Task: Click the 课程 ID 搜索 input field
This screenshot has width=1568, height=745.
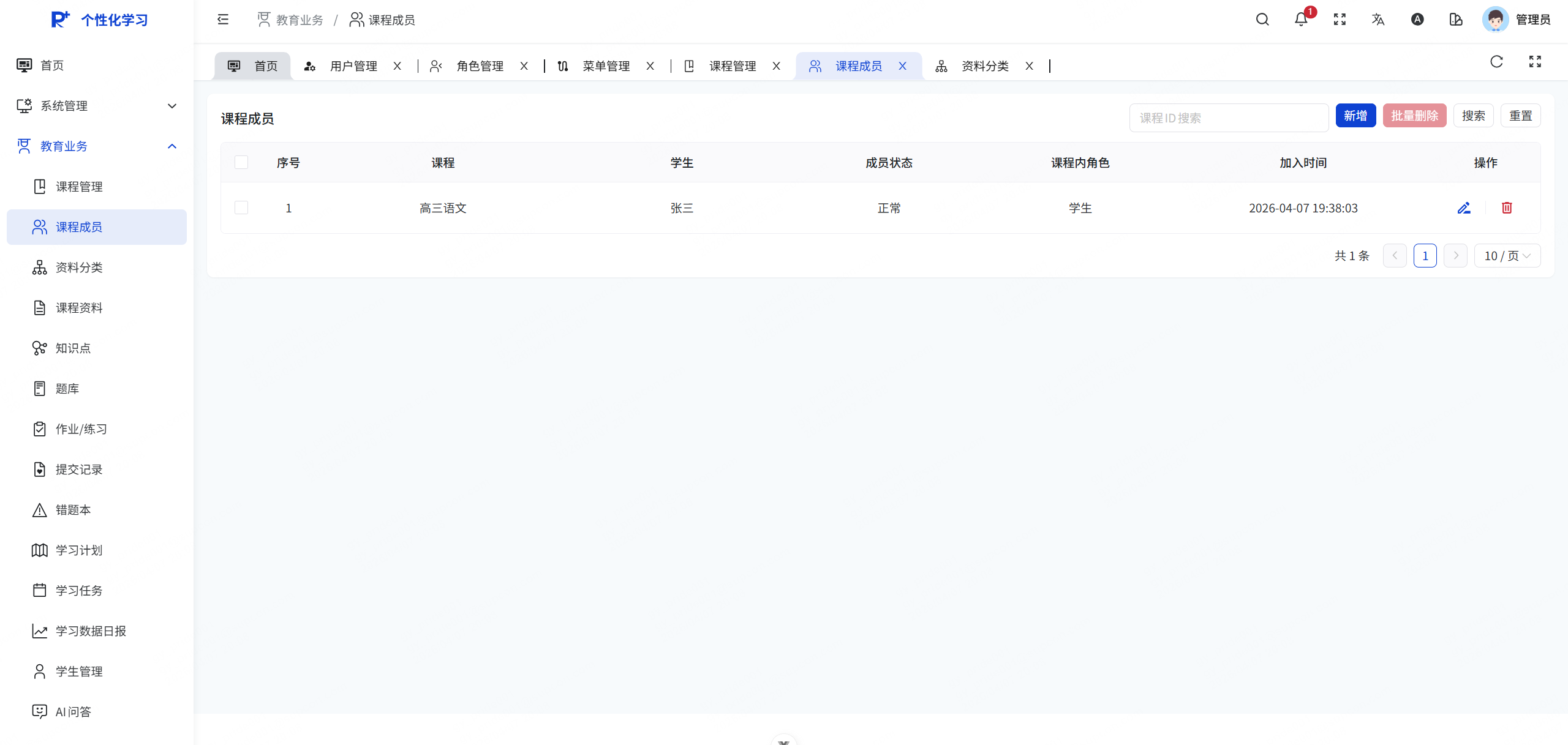Action: pyautogui.click(x=1228, y=118)
